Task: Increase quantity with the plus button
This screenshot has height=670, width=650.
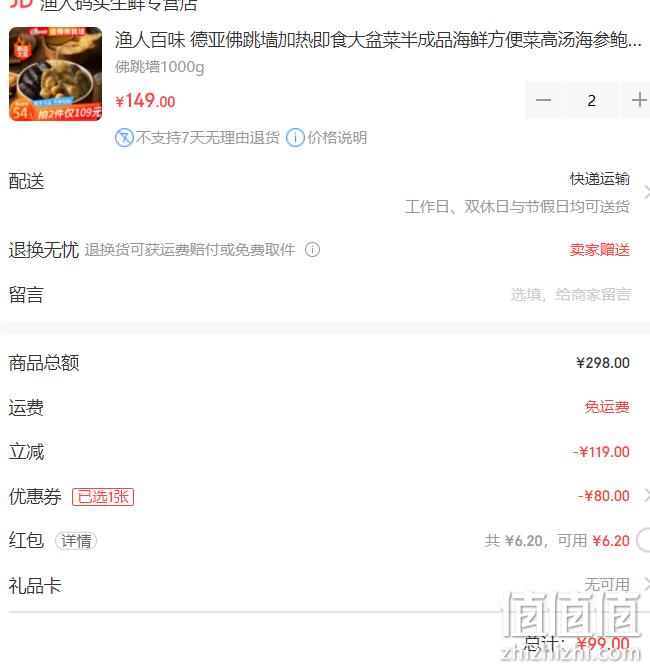Action: click(x=638, y=100)
